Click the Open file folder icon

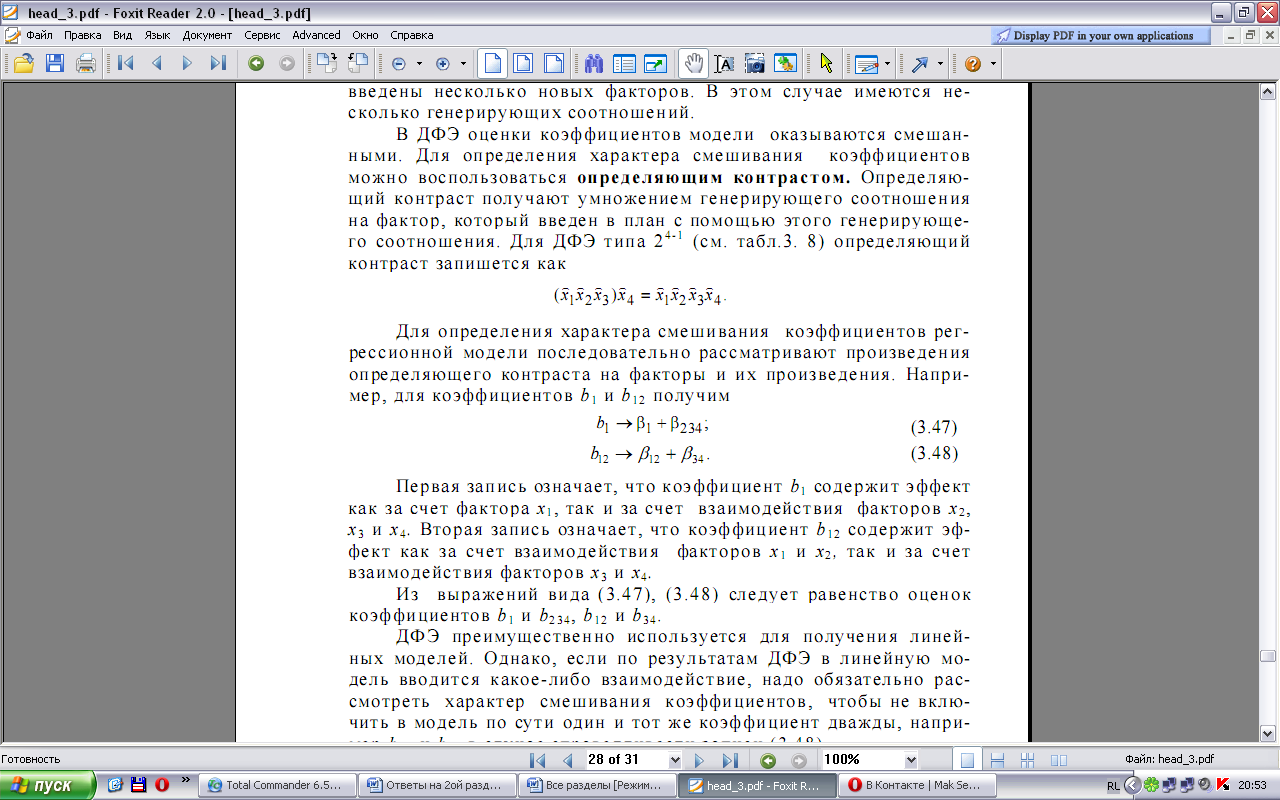click(x=22, y=64)
